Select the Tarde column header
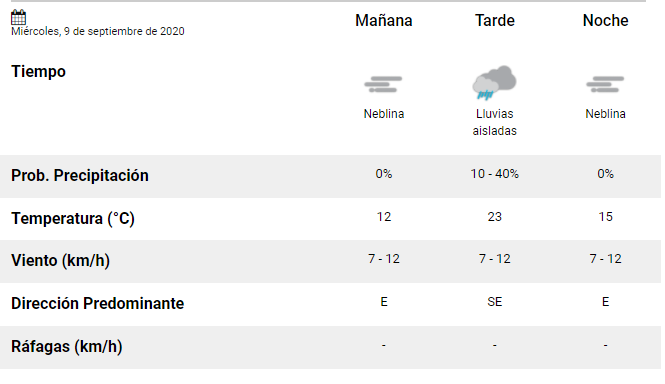The image size is (665, 384). [x=495, y=20]
